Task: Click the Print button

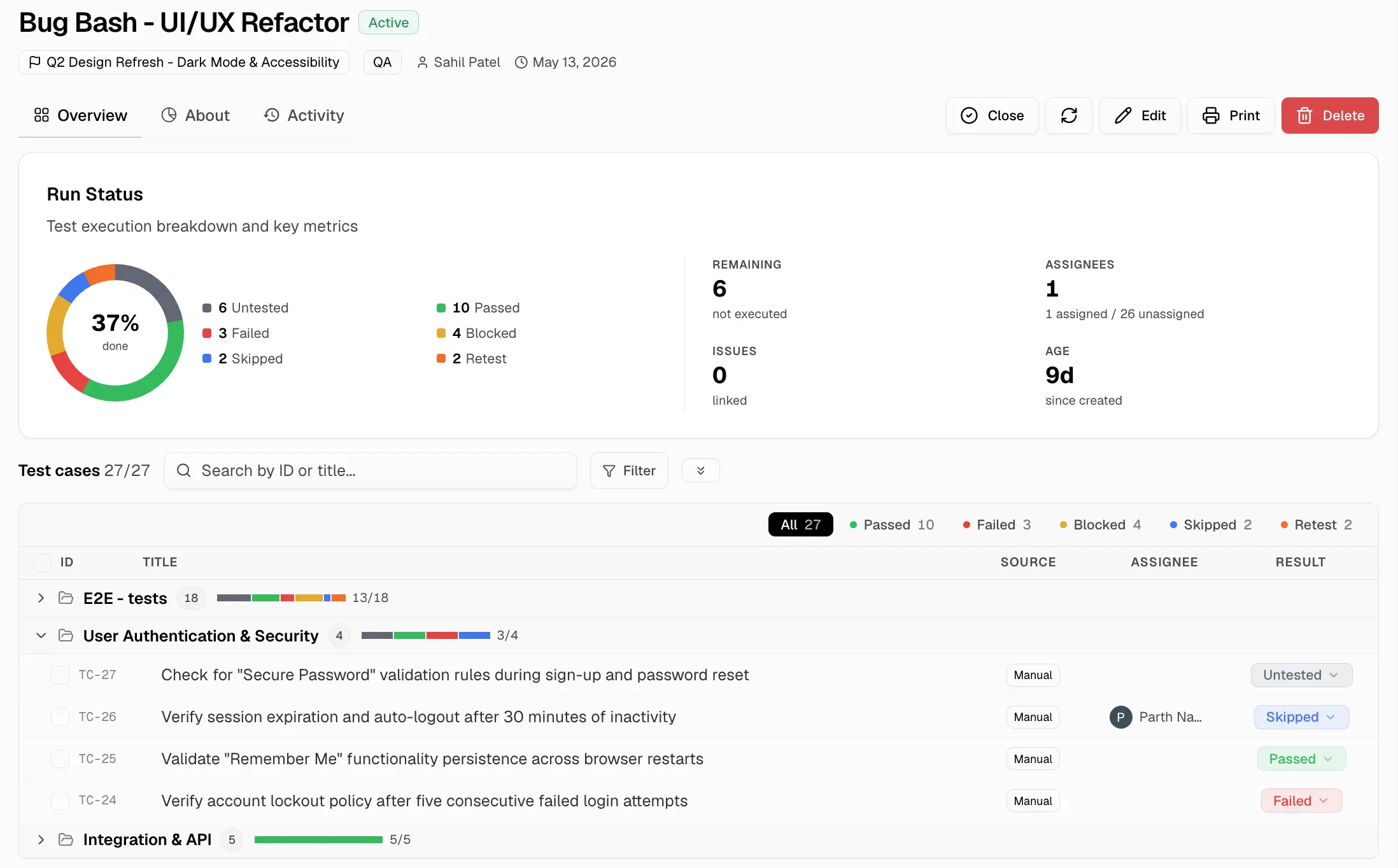Action: 1231,115
